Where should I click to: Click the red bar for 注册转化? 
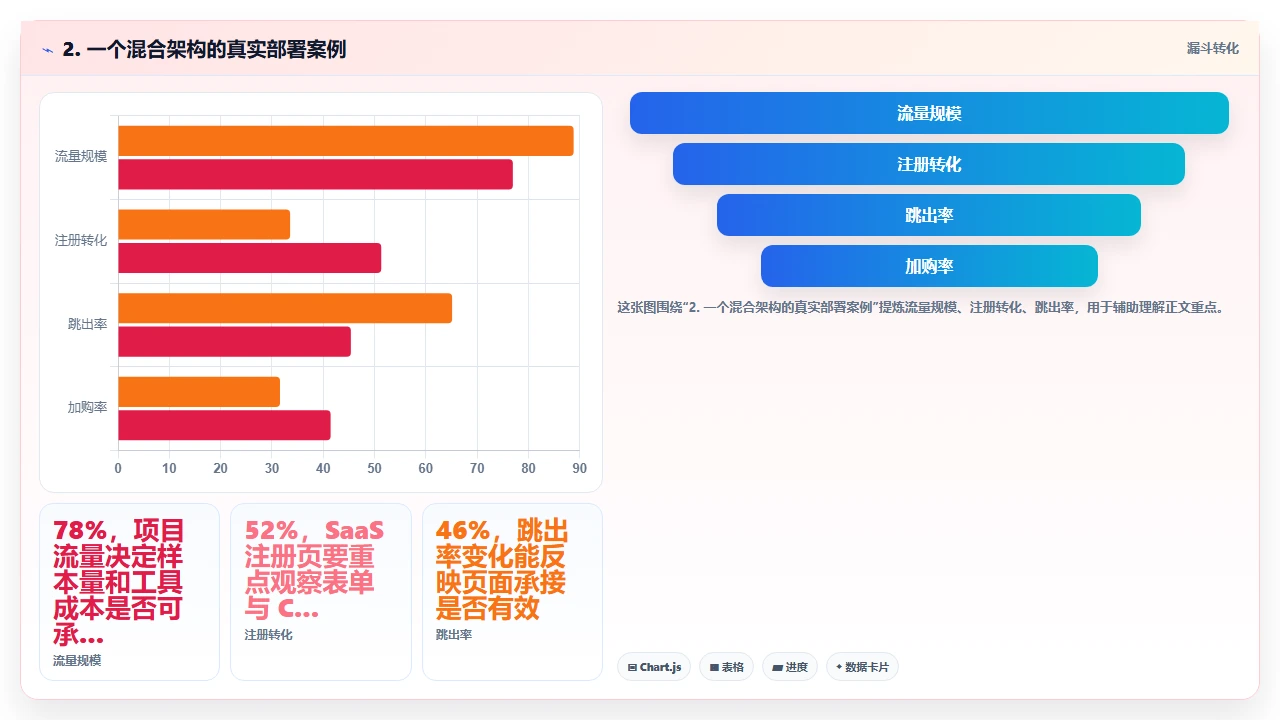(250, 258)
